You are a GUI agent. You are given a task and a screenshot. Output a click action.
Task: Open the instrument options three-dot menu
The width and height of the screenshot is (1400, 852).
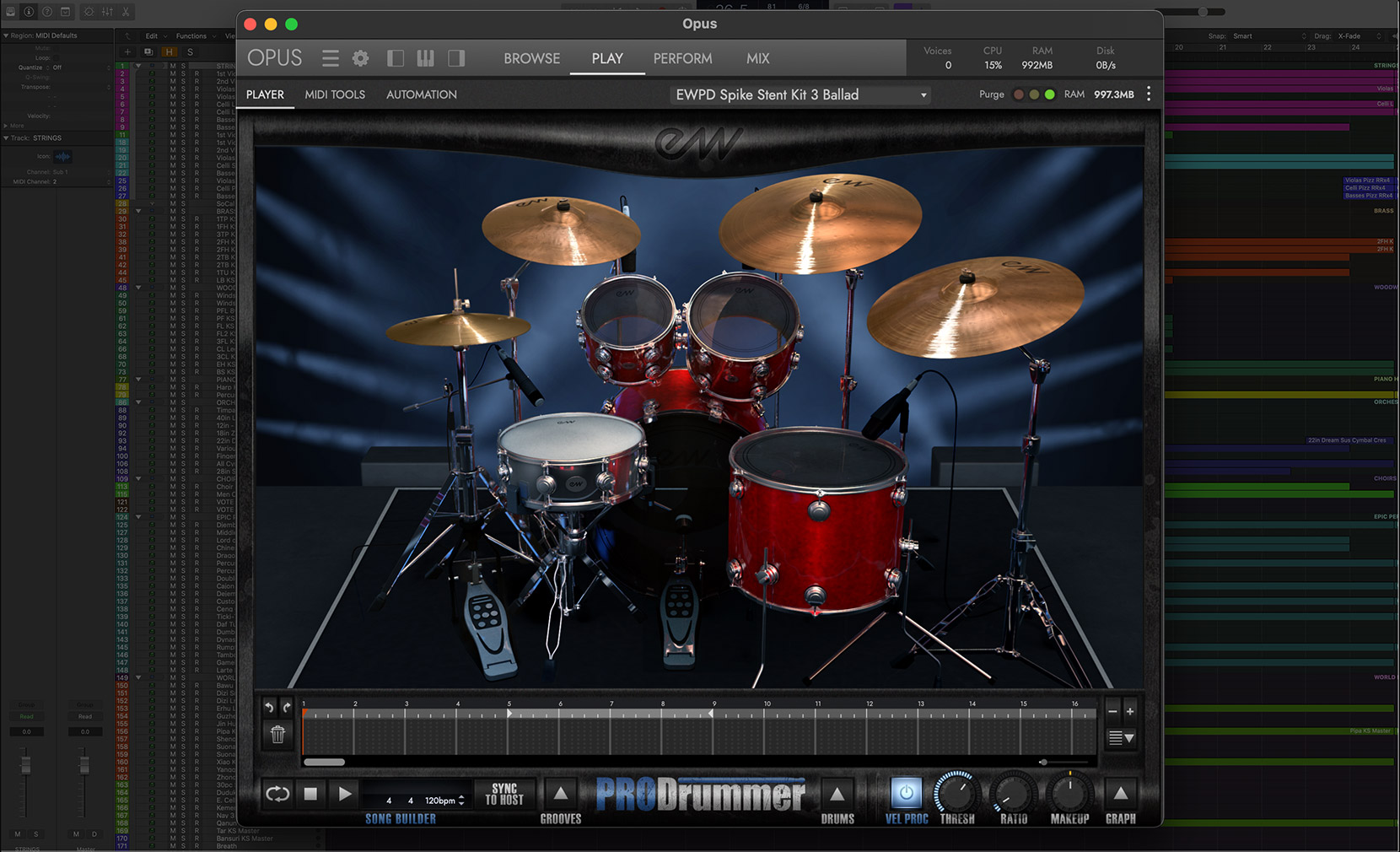(x=1149, y=94)
